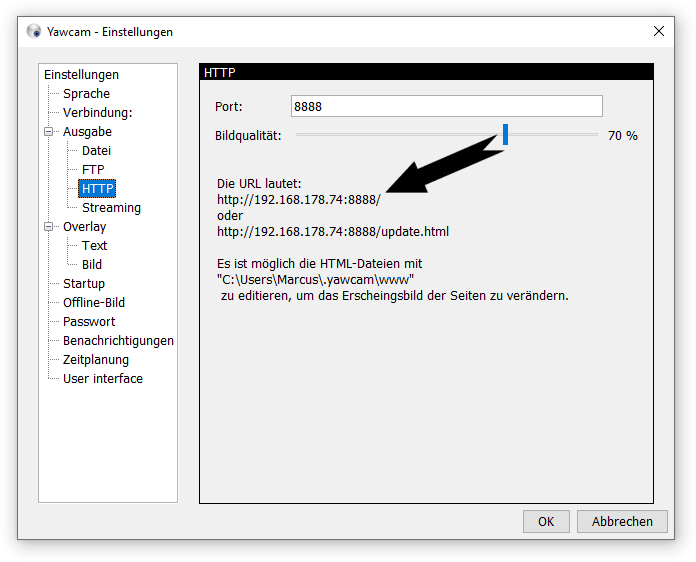
Task: Open Streaming output settings
Action: coord(111,208)
